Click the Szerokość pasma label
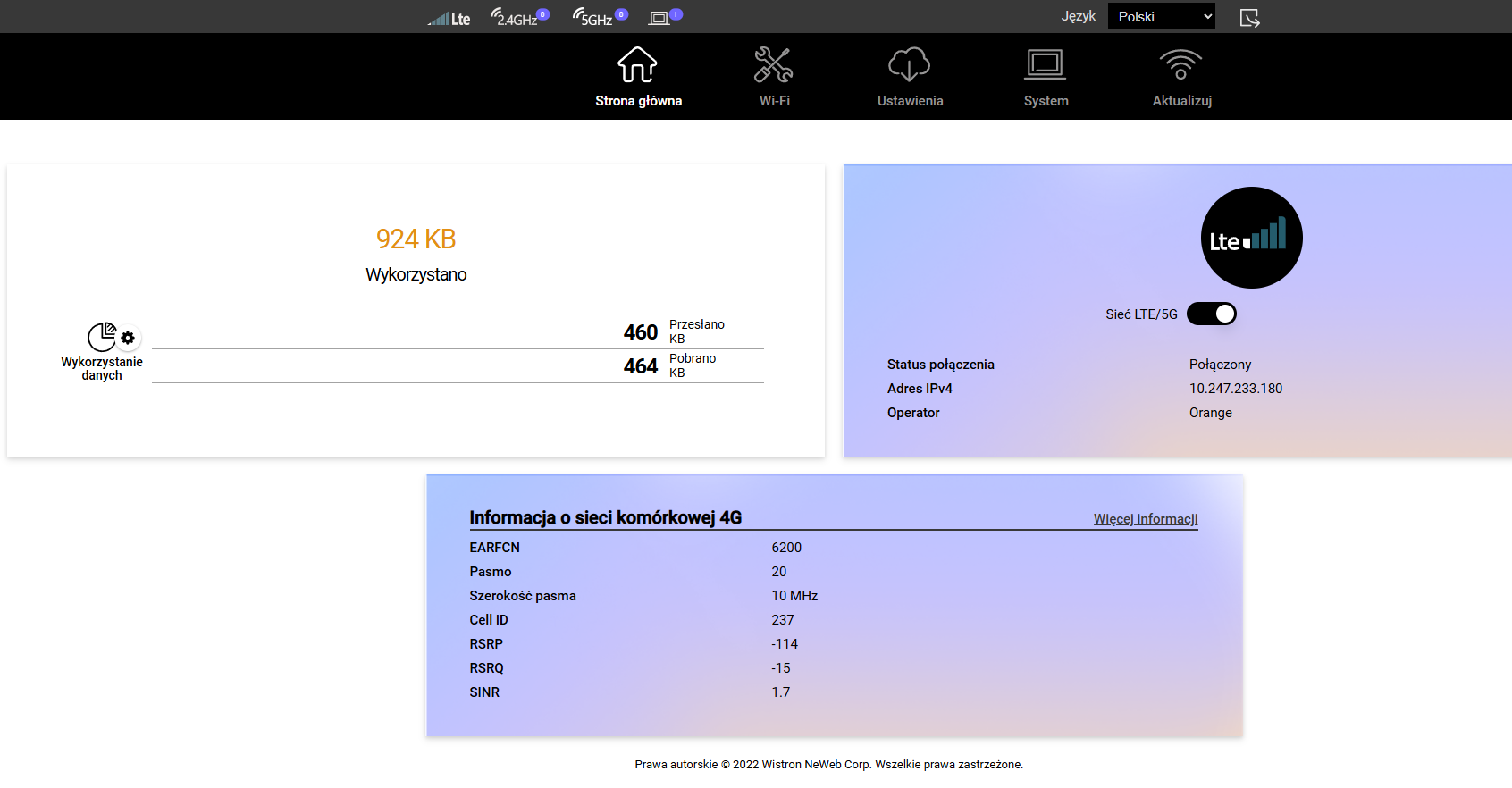 [x=523, y=596]
